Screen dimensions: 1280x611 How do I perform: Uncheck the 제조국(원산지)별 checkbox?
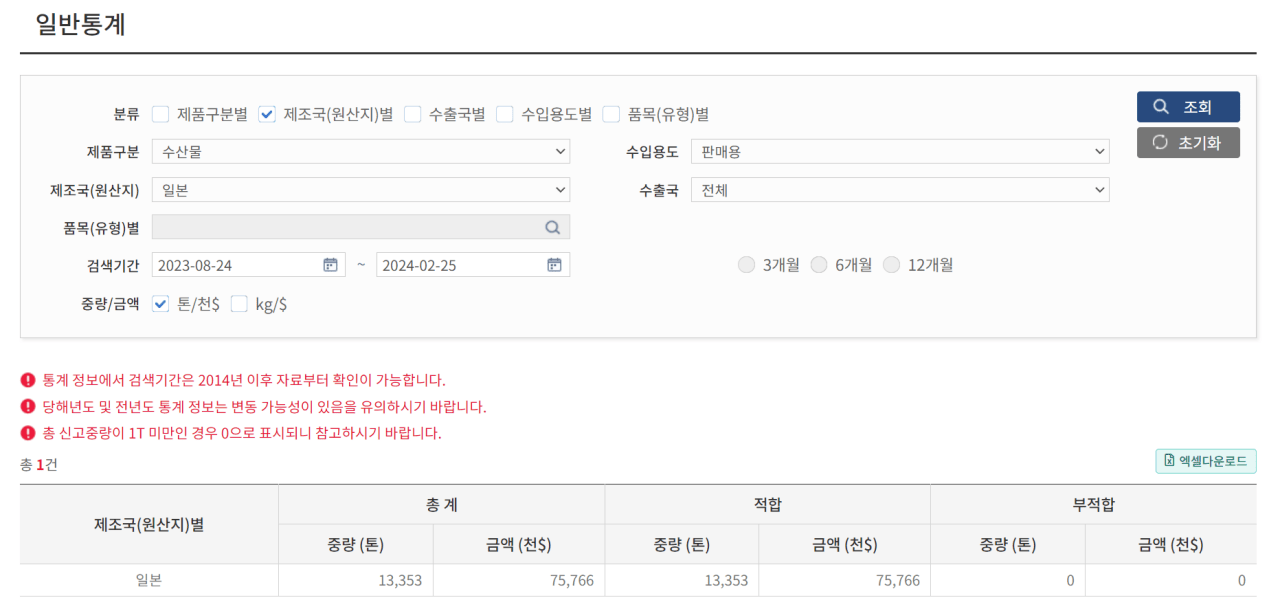coord(267,114)
